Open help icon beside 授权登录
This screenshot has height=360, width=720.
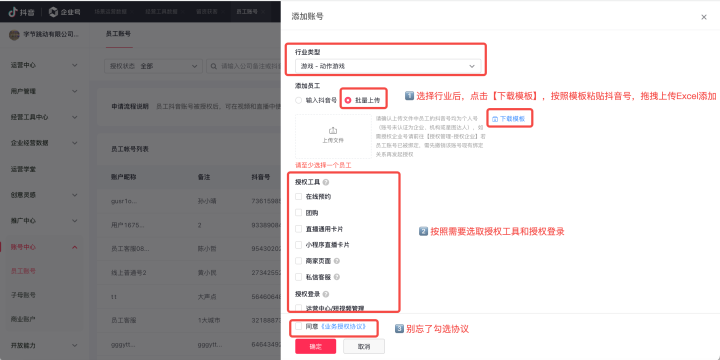[x=326, y=294]
